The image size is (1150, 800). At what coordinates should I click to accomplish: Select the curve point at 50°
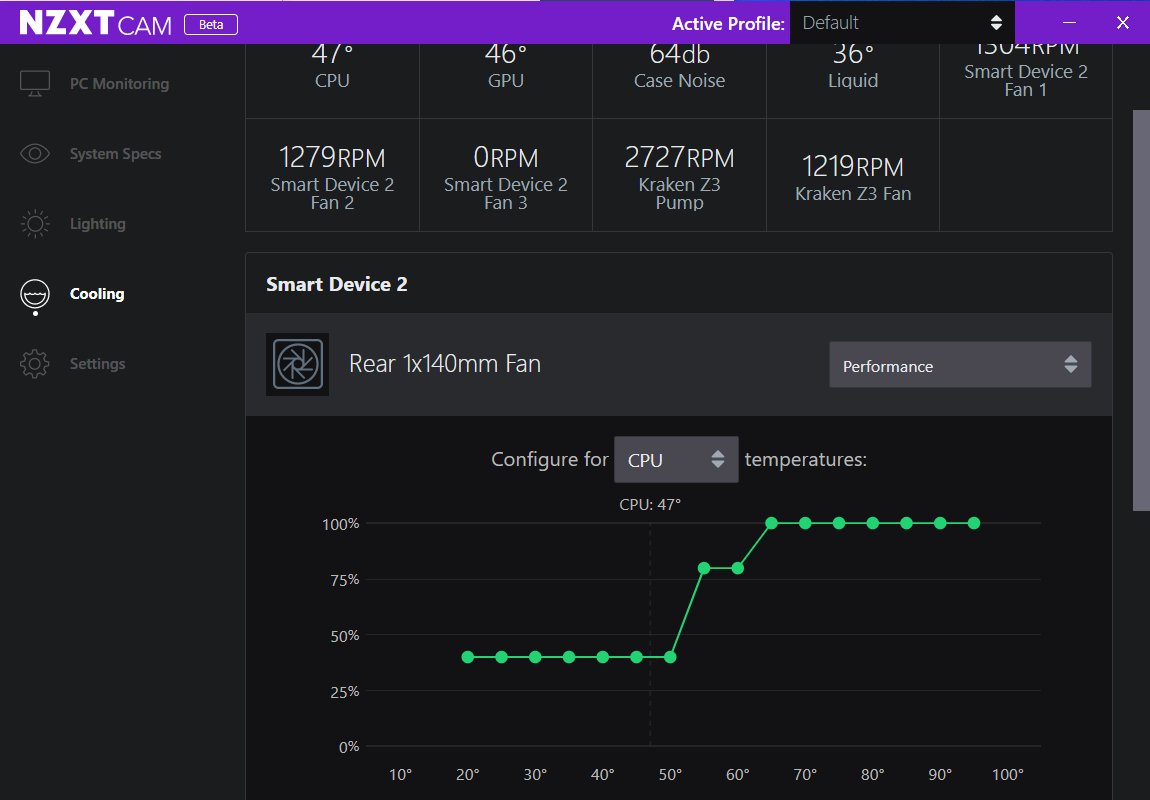coord(670,657)
